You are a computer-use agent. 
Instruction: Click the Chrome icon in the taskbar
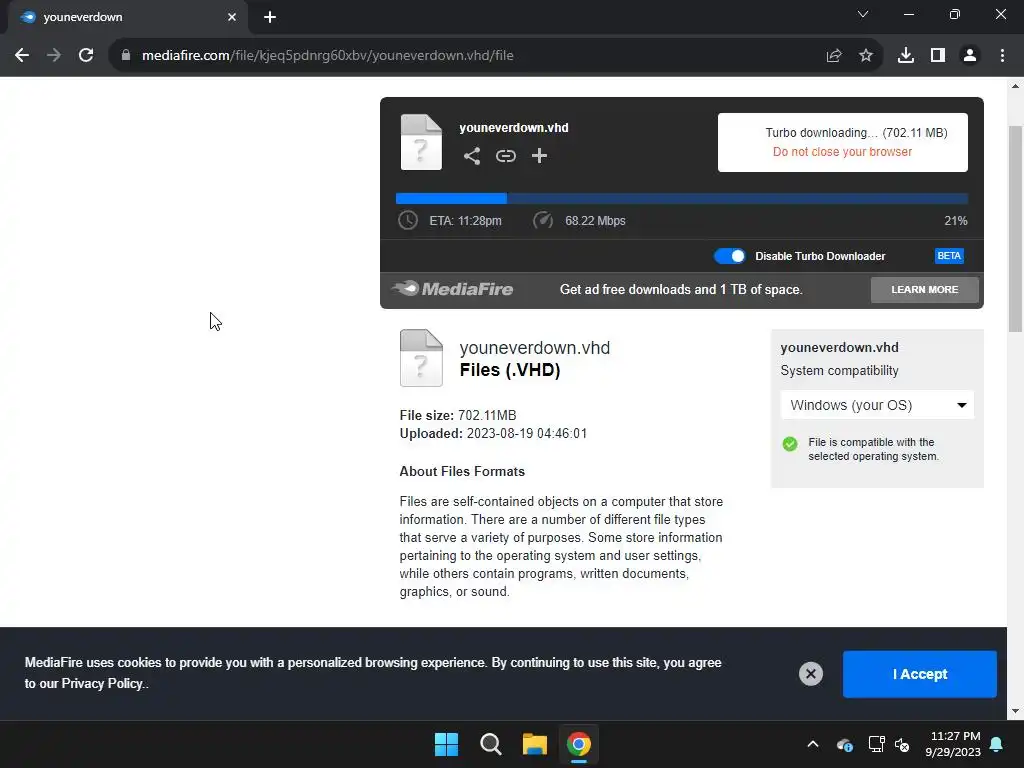point(579,744)
